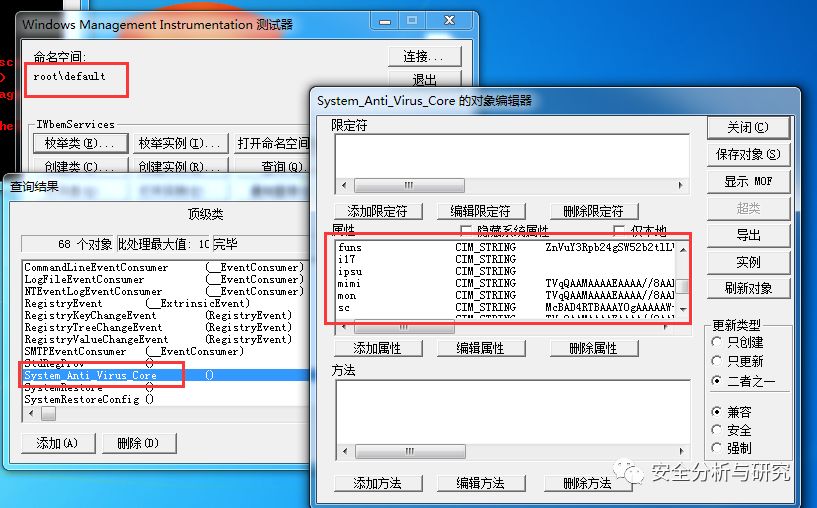Click qualifier list right scroll arrow
This screenshot has height=508, width=817.
point(680,185)
